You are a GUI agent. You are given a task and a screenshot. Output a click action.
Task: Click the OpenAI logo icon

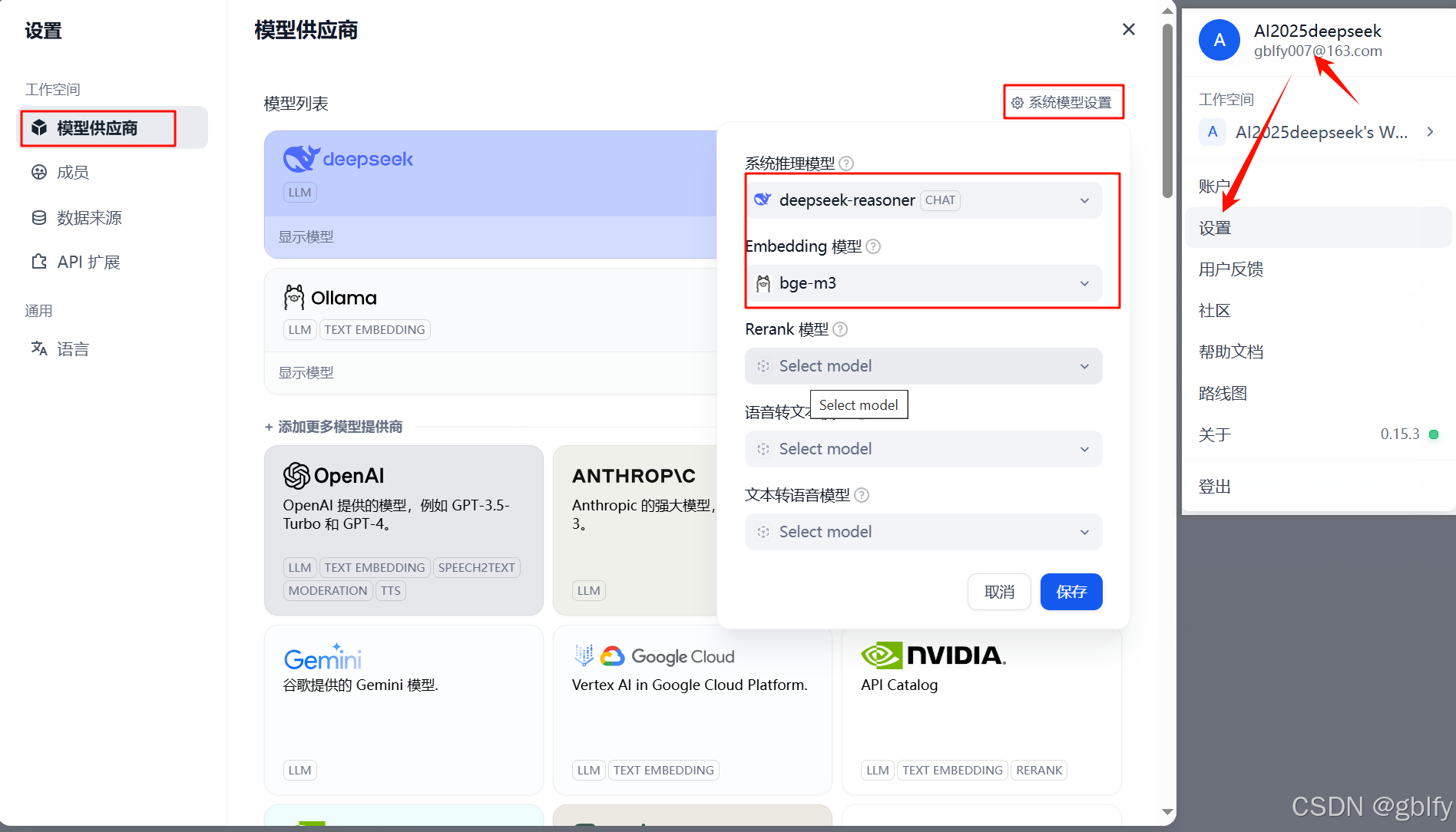296,476
